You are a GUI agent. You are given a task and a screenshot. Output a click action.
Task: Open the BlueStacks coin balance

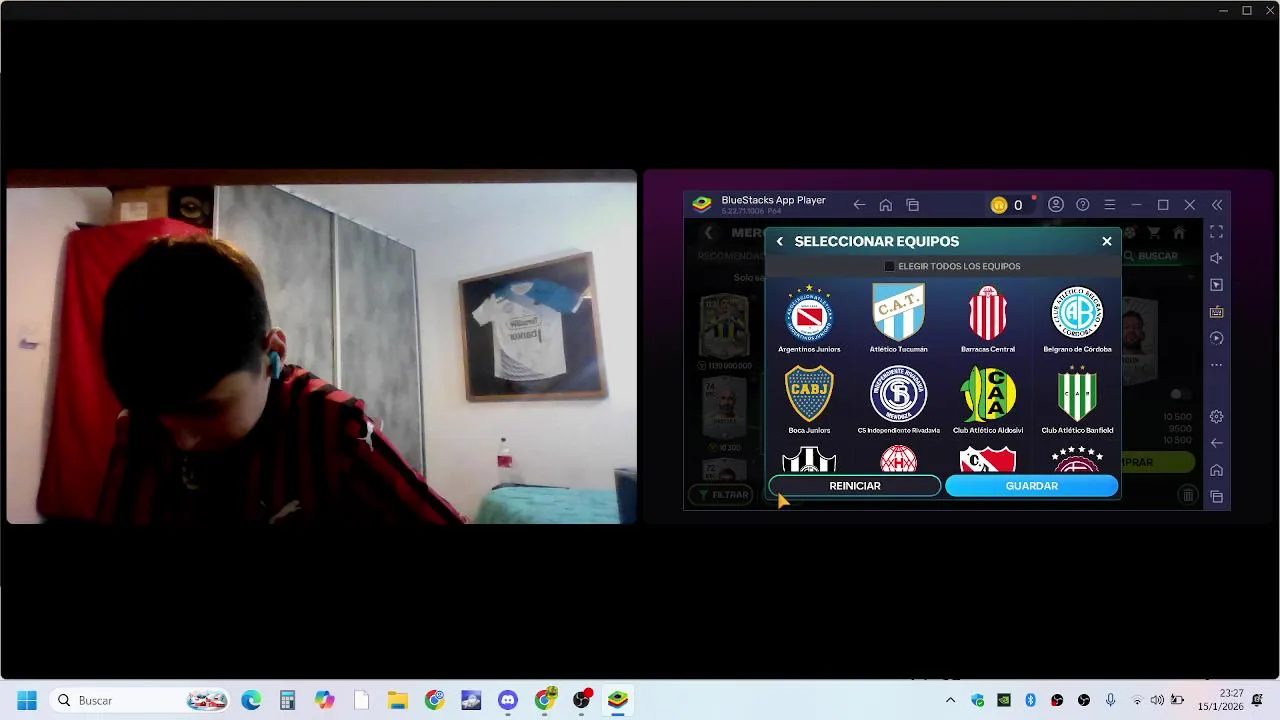pyautogui.click(x=1007, y=205)
